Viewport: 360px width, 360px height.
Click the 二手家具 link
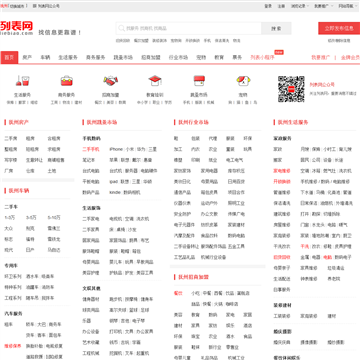[x=91, y=230]
